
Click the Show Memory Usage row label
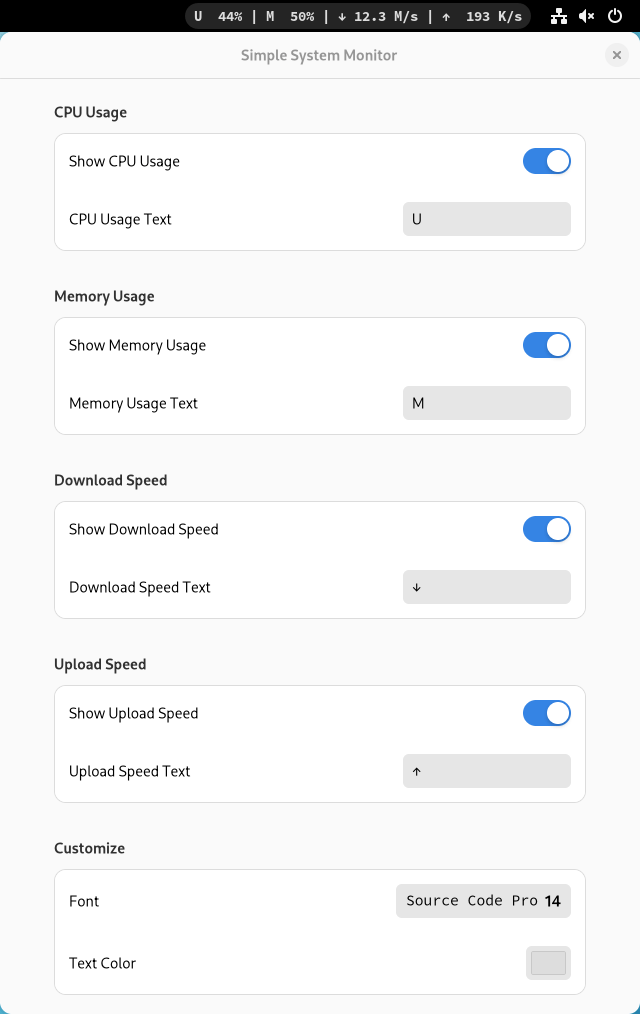coord(137,345)
